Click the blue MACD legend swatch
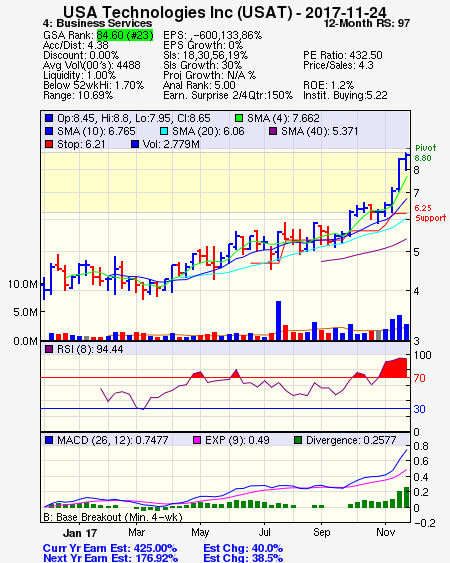Screen dimensions: 450x563 (x=49, y=440)
